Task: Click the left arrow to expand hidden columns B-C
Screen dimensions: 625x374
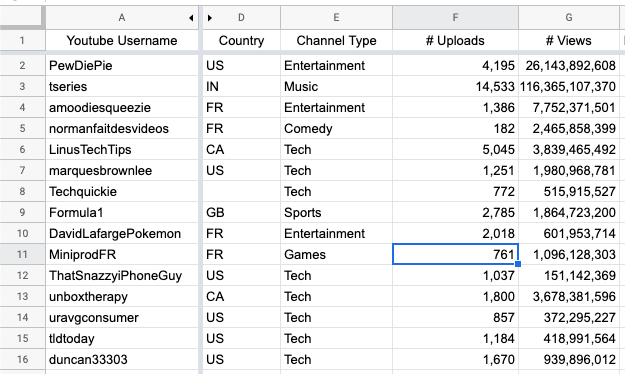Action: pos(191,18)
